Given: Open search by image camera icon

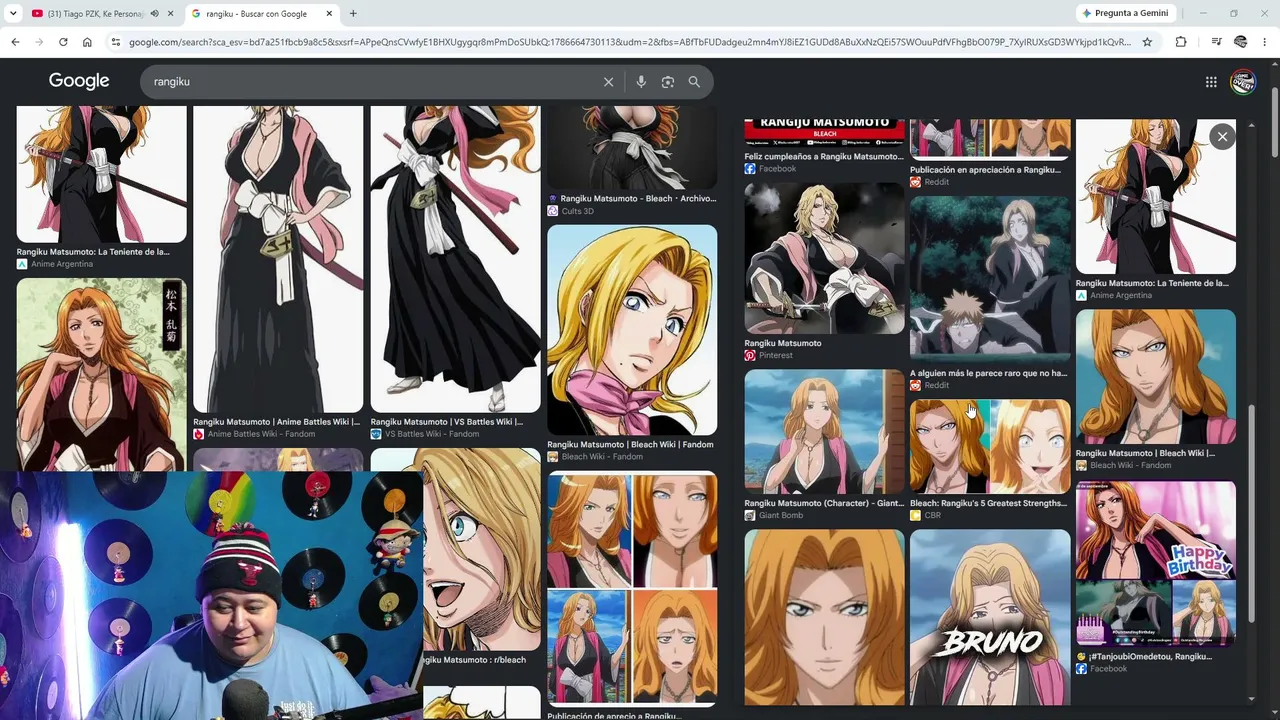Looking at the screenshot, I should tap(668, 82).
